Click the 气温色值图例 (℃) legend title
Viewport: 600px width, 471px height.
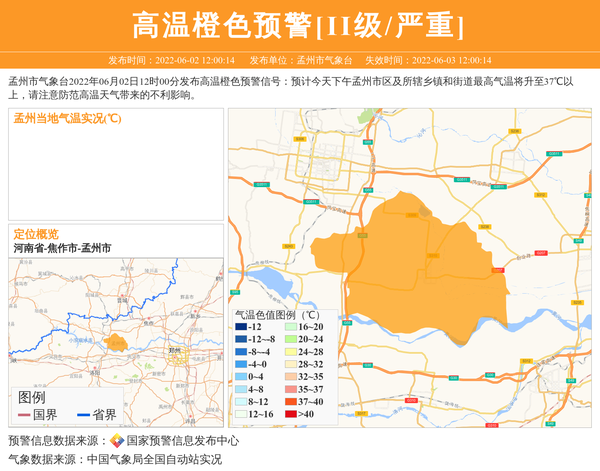(x=277, y=315)
